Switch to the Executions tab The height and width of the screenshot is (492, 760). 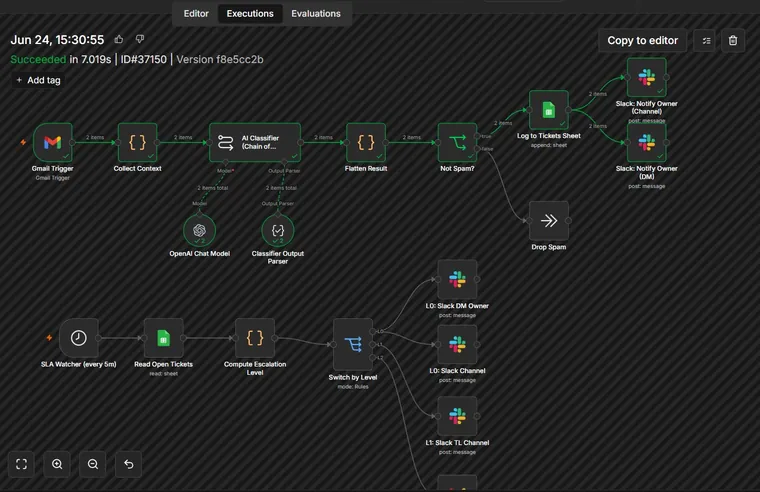pos(250,14)
